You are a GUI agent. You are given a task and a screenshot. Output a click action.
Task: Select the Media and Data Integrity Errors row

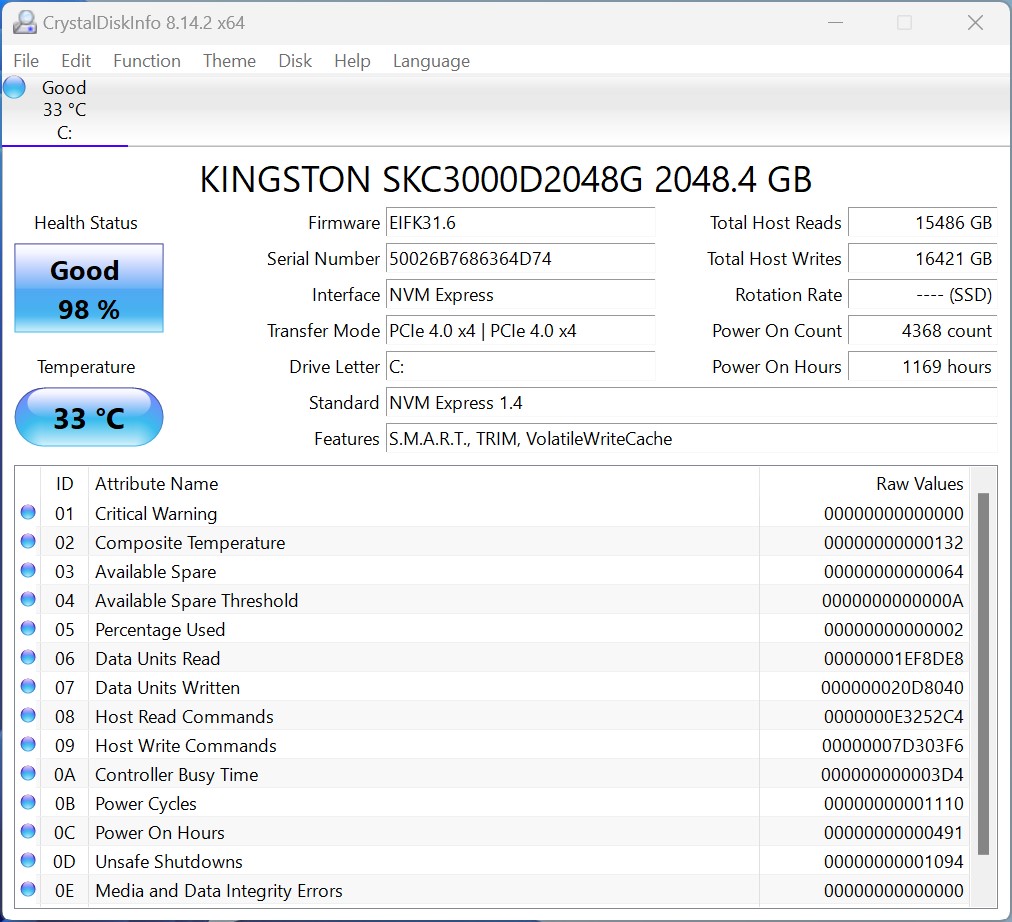point(400,890)
